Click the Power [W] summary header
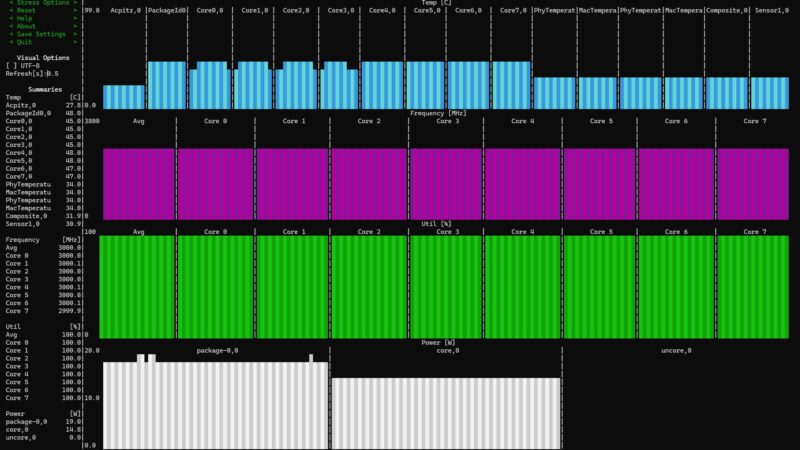This screenshot has width=800, height=450. (x=43, y=414)
